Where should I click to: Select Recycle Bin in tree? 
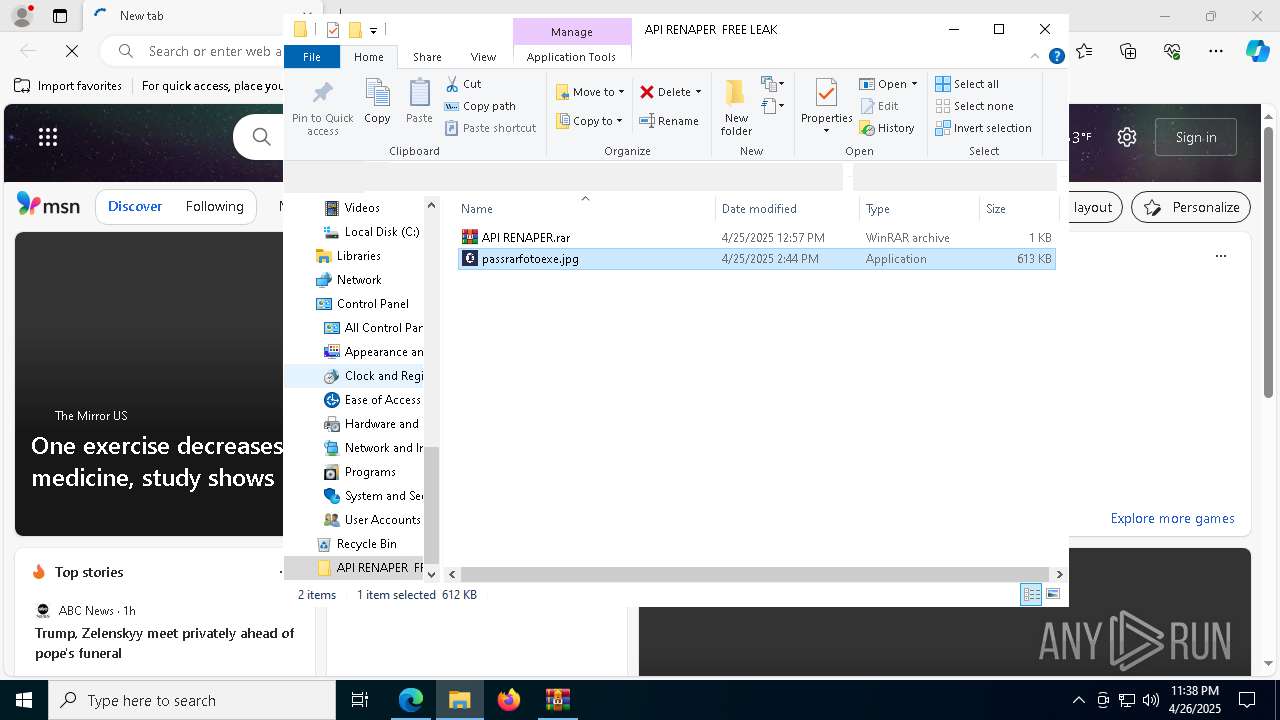(366, 544)
